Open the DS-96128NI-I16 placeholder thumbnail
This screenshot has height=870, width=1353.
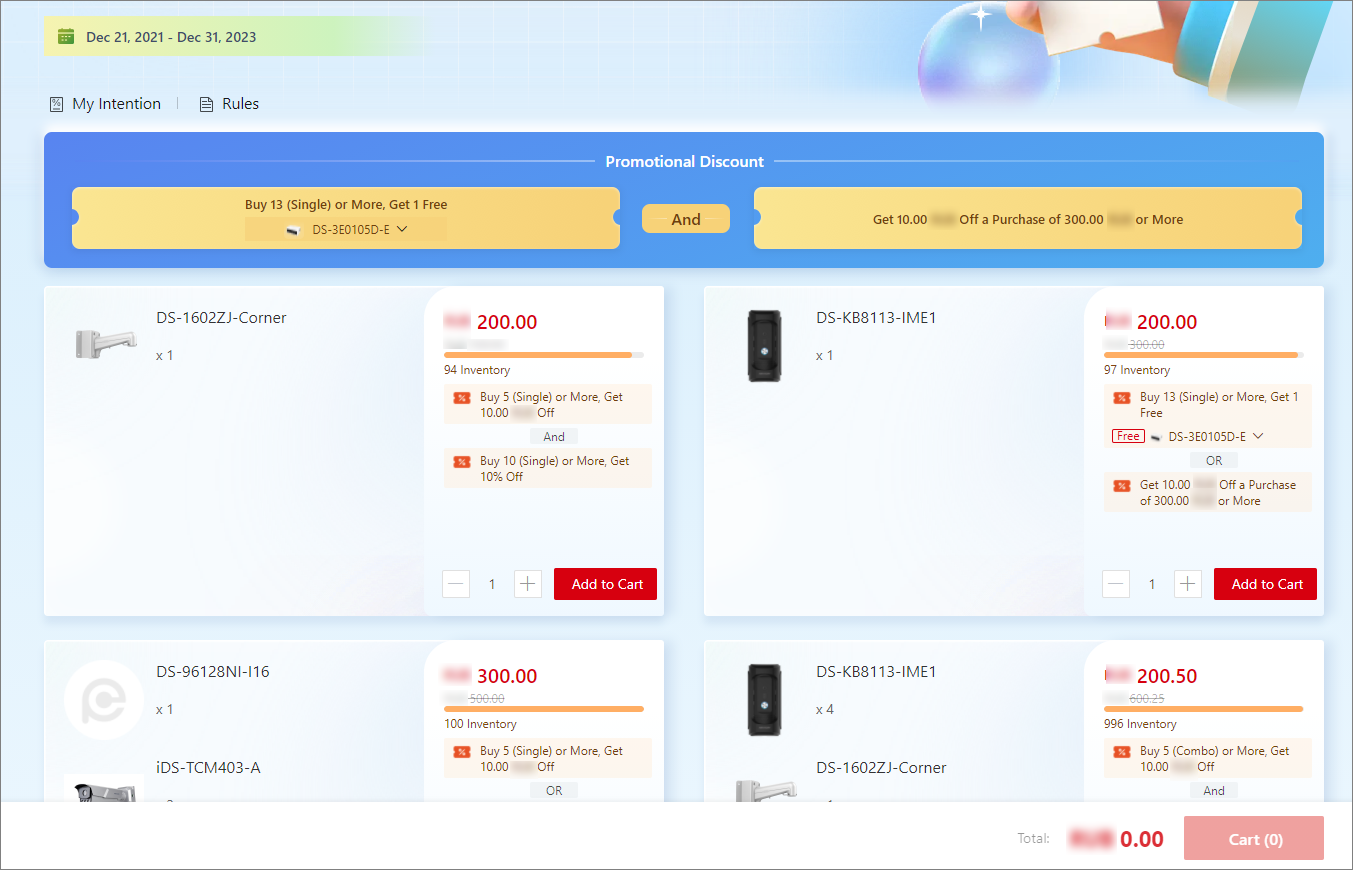point(104,700)
